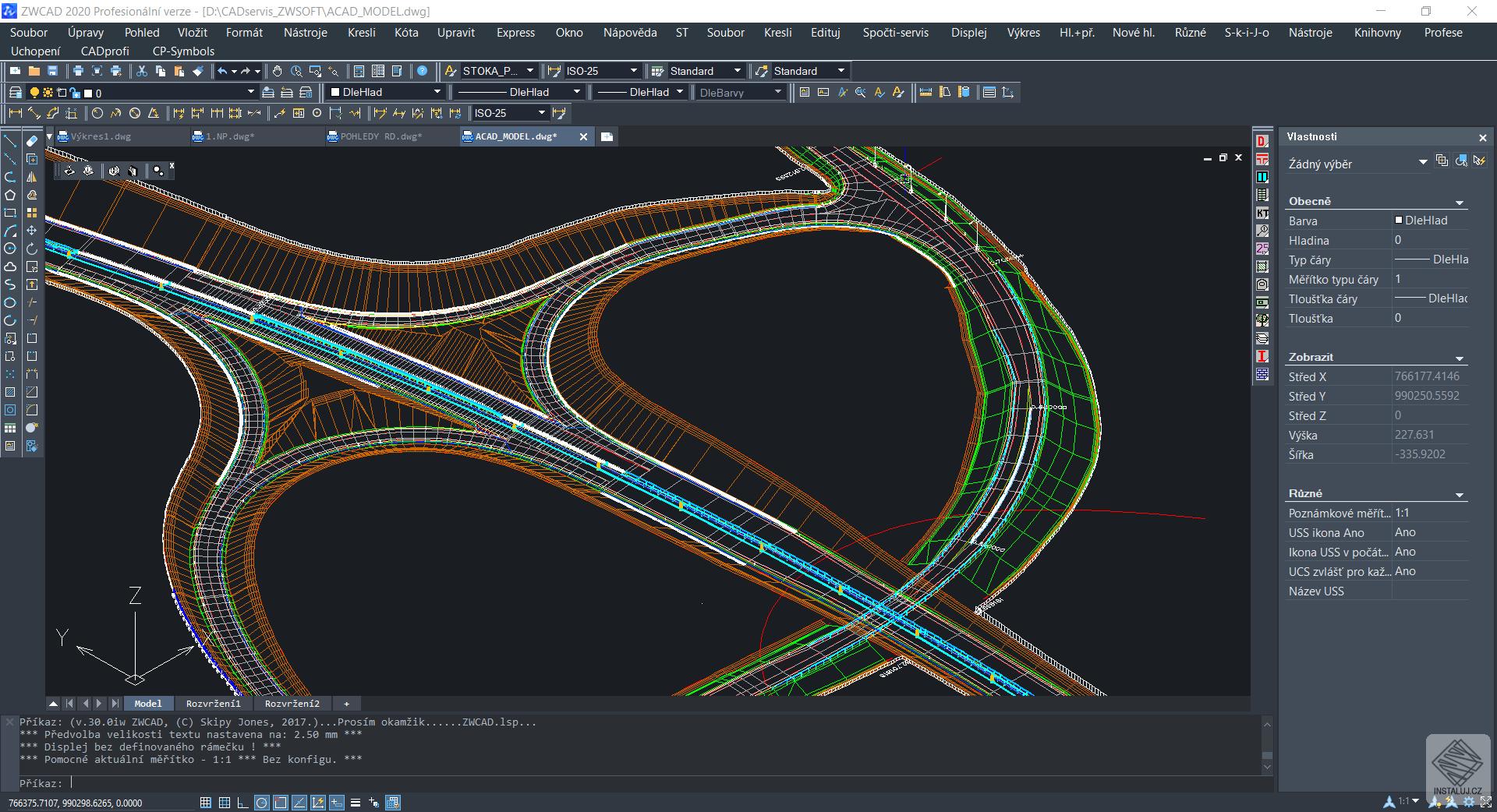This screenshot has width=1497, height=812.
Task: Click the Cut scissors icon
Action: (142, 71)
